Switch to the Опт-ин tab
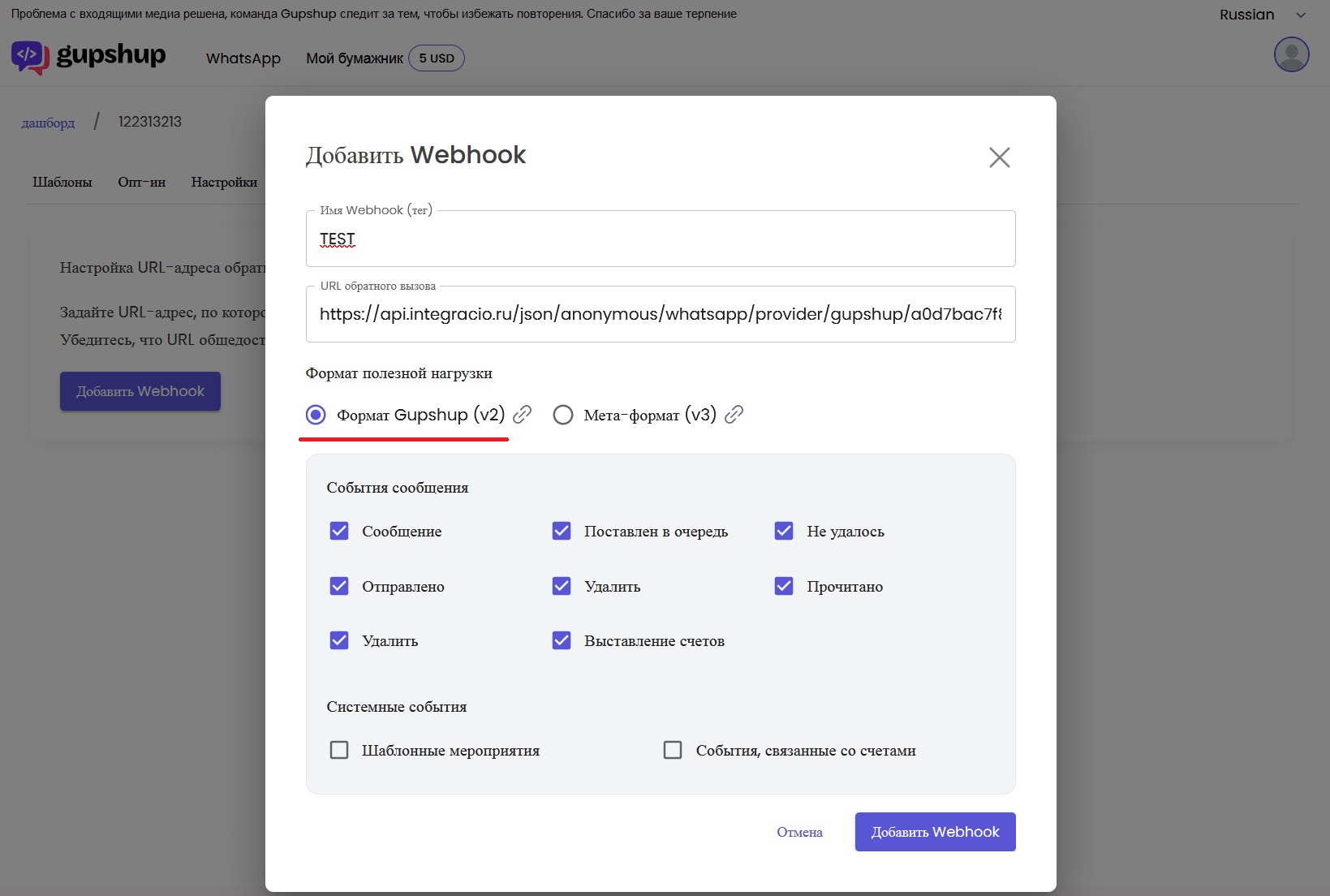Screen dimensions: 1330x896 pos(142,182)
